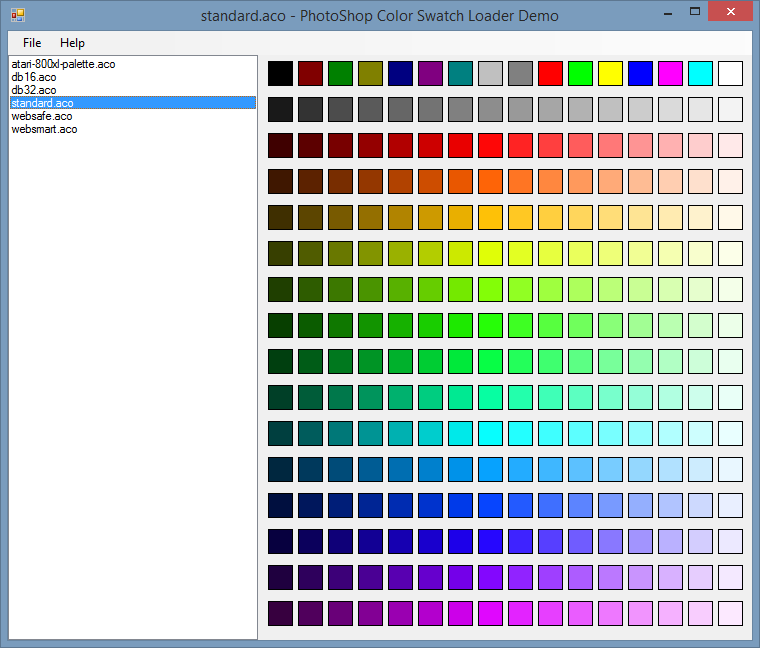Viewport: 760px width, 648px height.
Task: Open the Help menu
Action: [x=72, y=43]
